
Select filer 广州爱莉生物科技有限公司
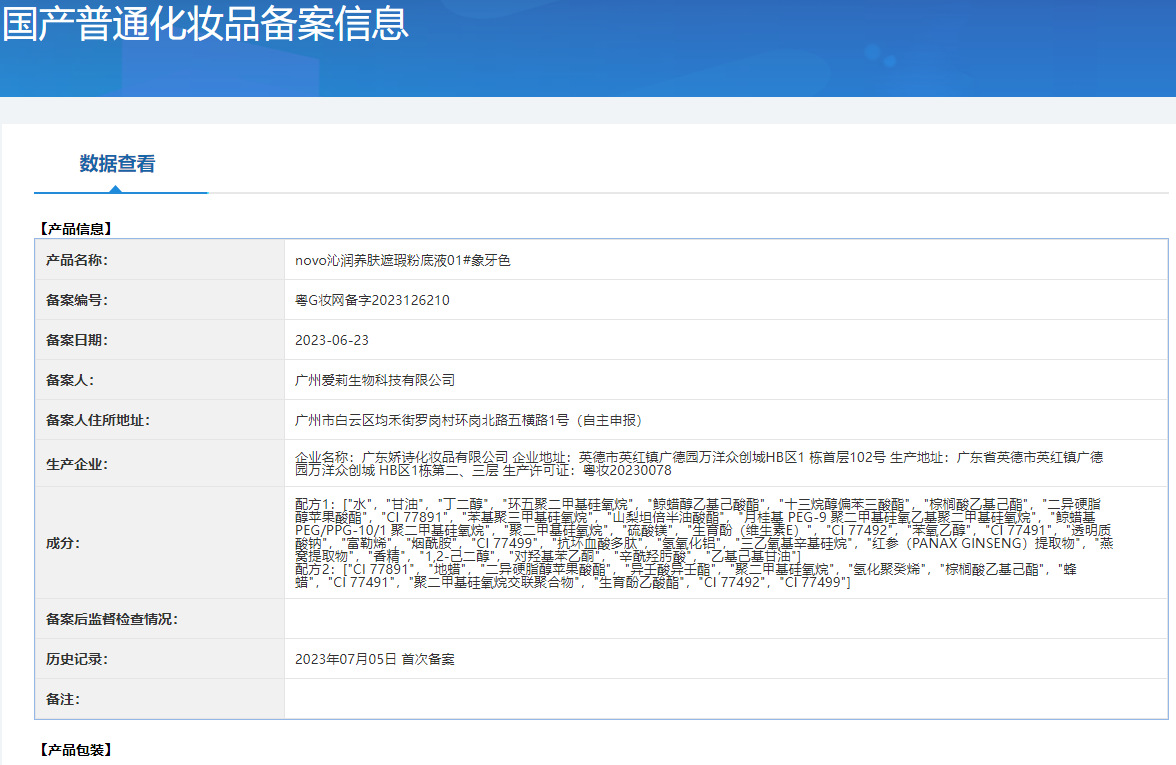[x=375, y=380]
